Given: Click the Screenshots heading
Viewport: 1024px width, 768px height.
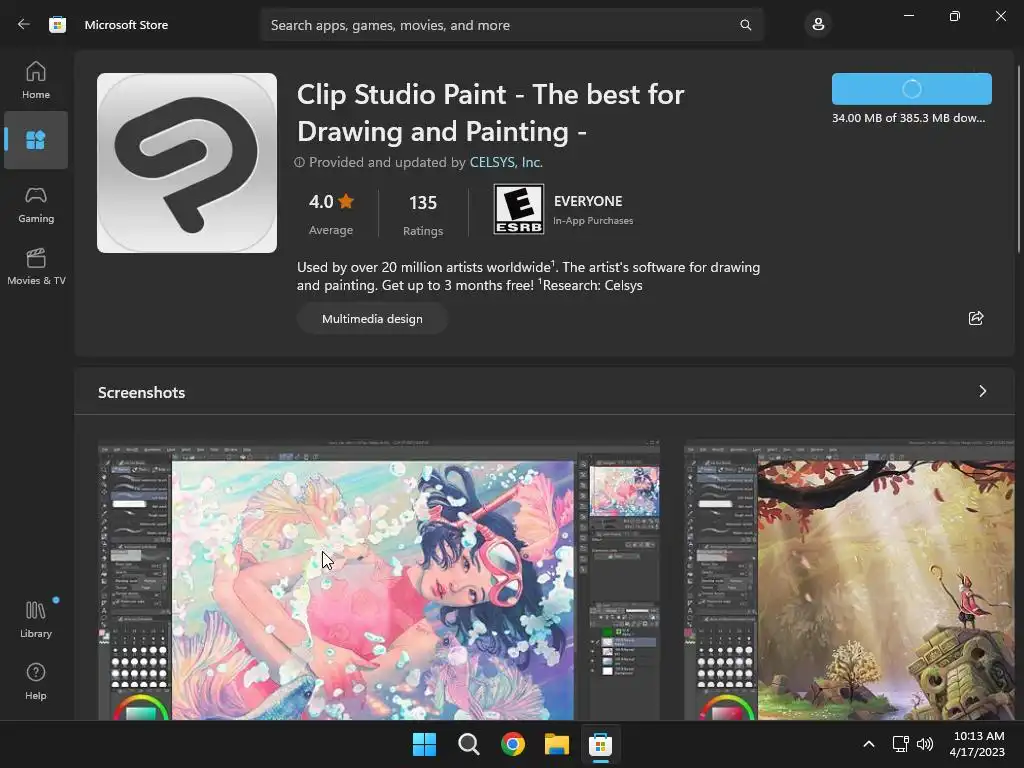Looking at the screenshot, I should (x=142, y=392).
